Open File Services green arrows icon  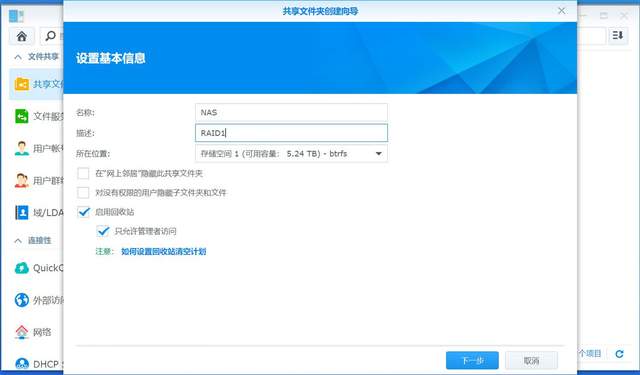point(22,116)
